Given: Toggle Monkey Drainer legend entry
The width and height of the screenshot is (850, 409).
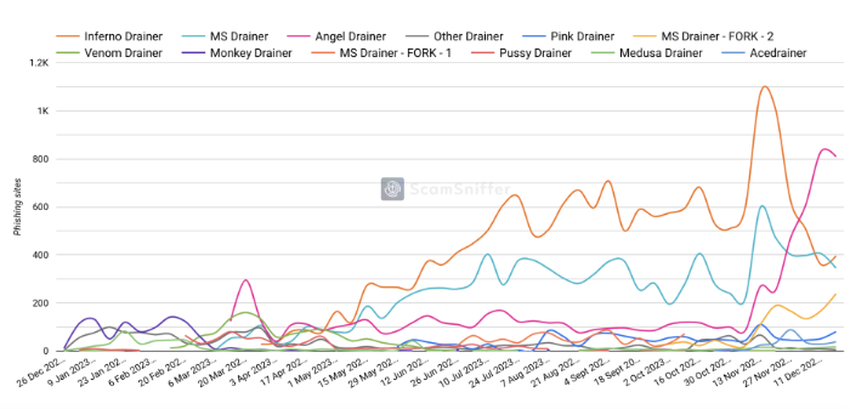Looking at the screenshot, I should click(236, 53).
